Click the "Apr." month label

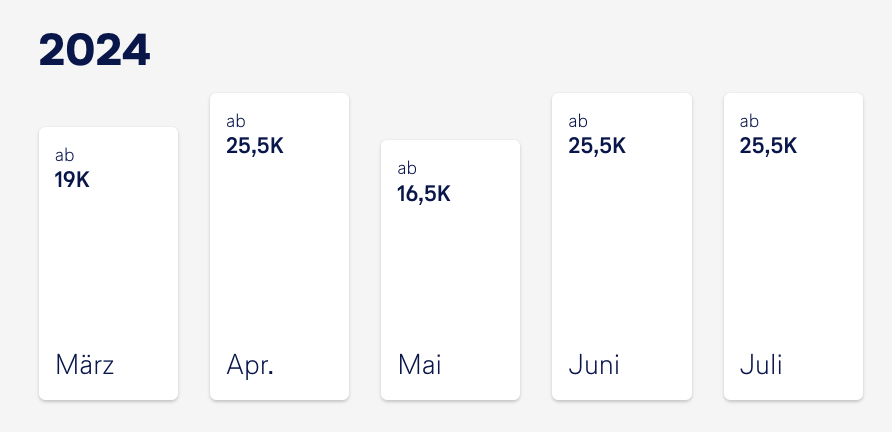tap(250, 365)
